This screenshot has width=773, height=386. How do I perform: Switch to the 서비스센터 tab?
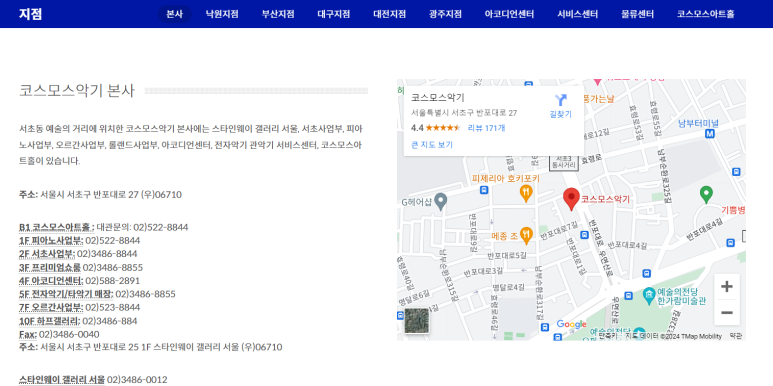click(578, 14)
